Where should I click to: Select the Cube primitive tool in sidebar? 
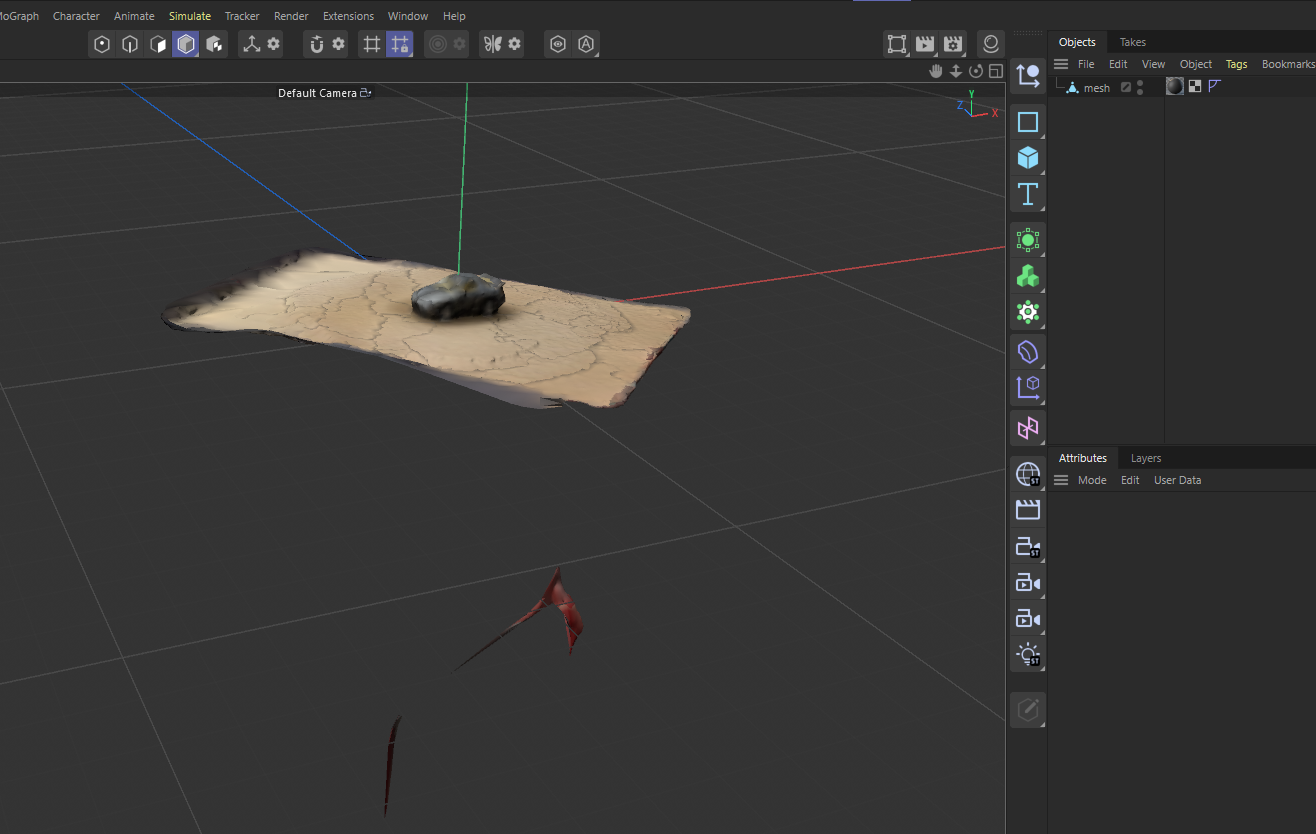[x=1028, y=158]
